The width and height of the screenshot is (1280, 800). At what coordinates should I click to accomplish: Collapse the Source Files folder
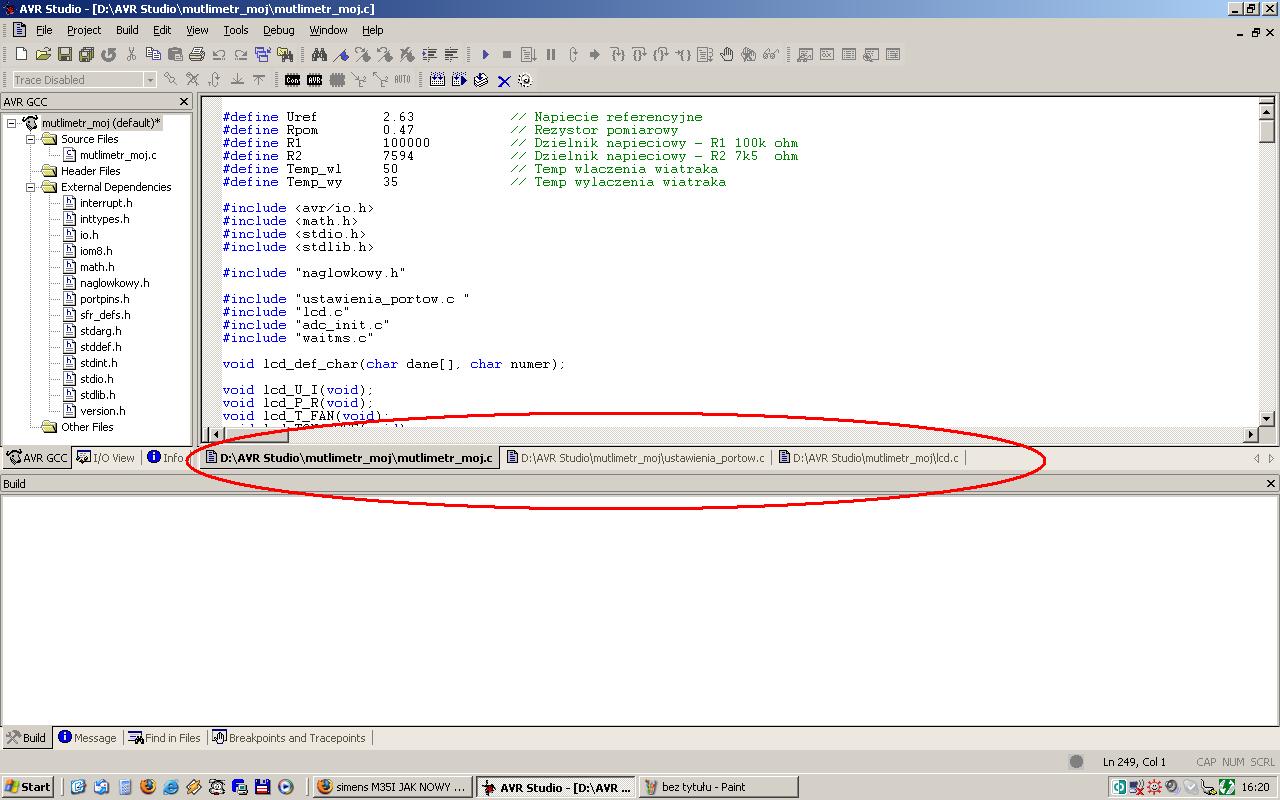pyautogui.click(x=30, y=139)
